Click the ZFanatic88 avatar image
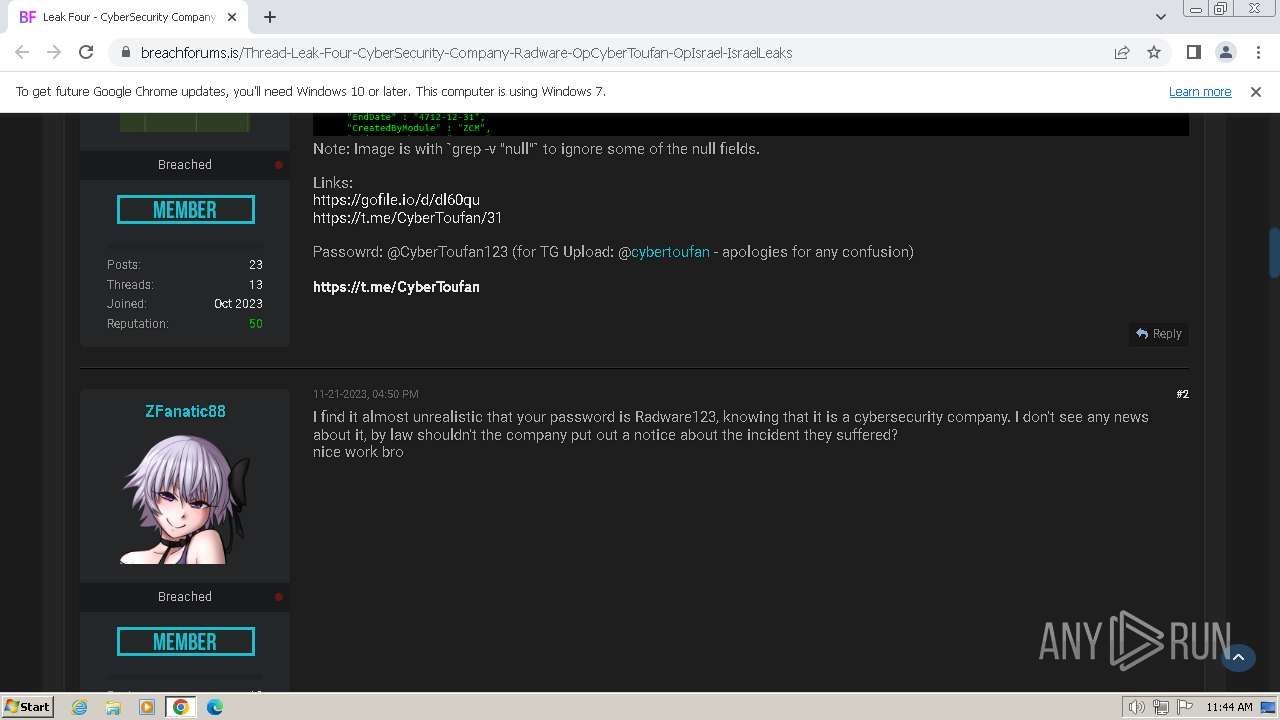 pos(185,500)
